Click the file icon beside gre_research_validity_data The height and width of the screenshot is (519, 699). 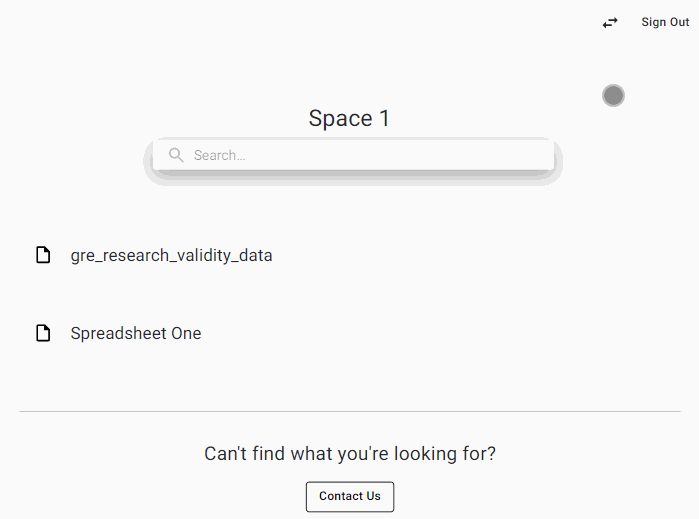click(43, 255)
